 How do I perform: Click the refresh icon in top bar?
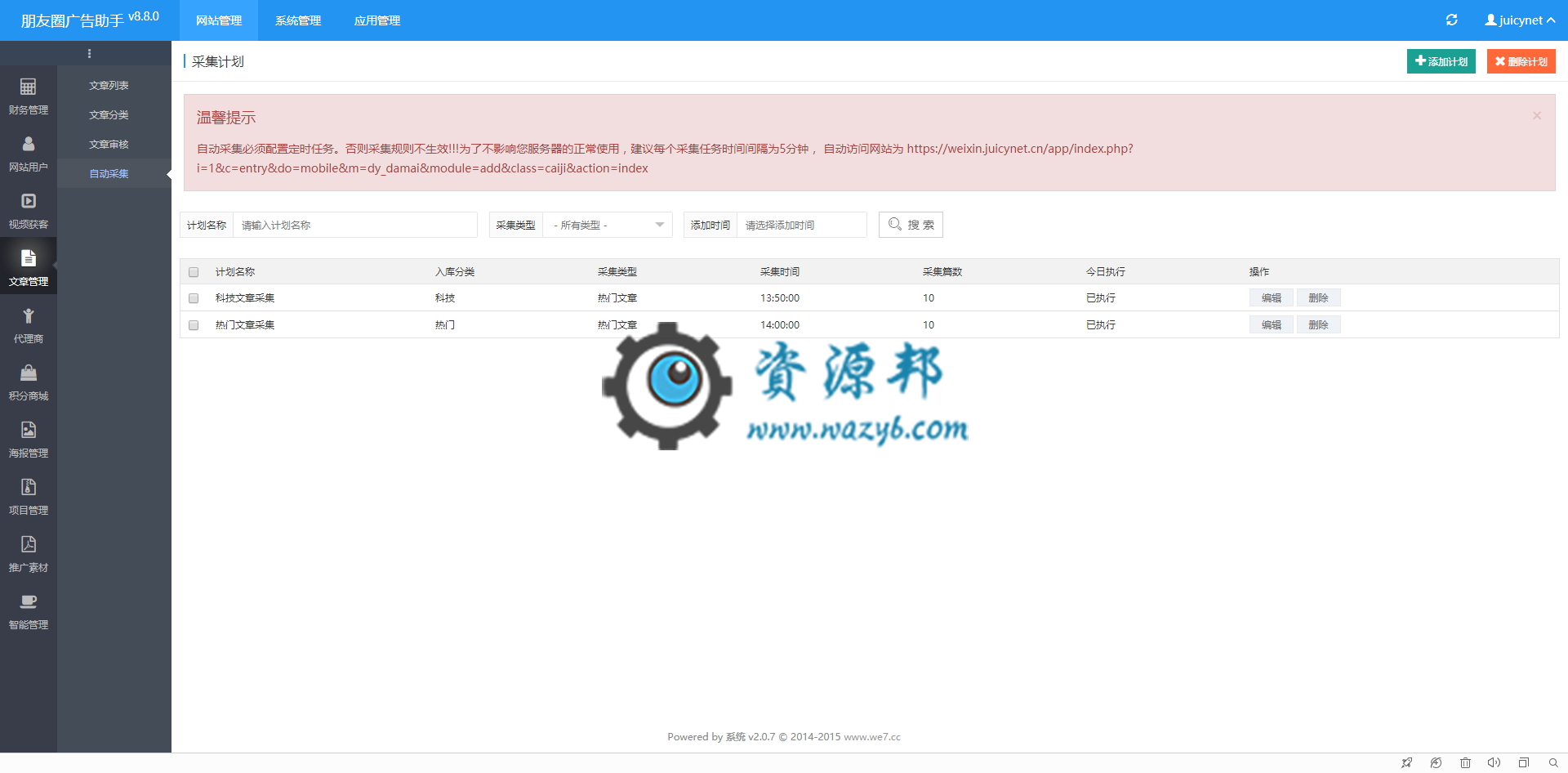1451,20
